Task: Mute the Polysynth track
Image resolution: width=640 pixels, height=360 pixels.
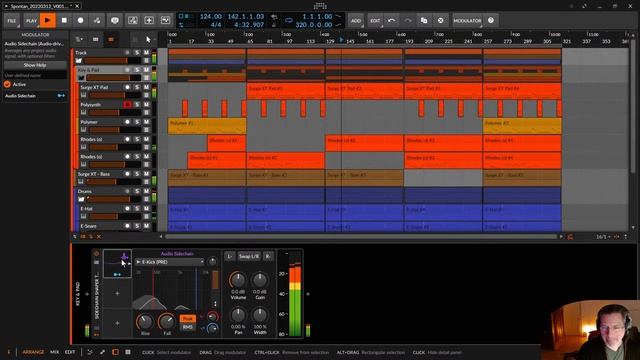Action: click(x=146, y=104)
